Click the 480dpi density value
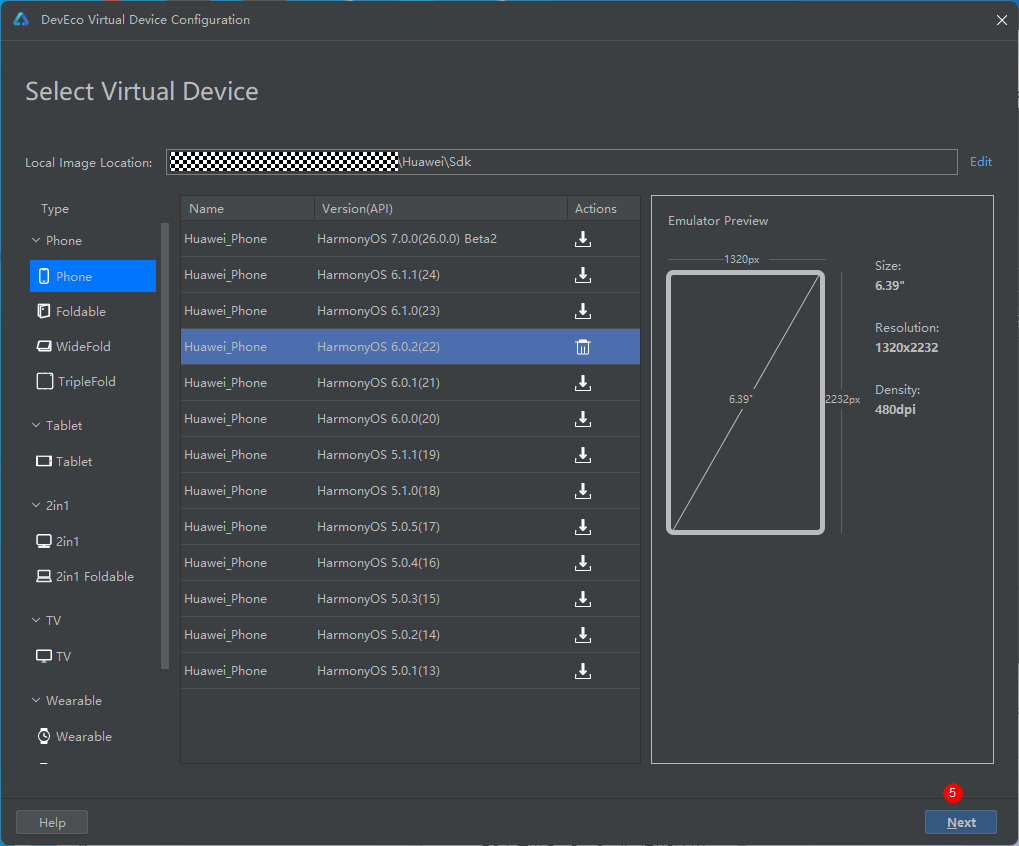The image size is (1019, 846). point(895,410)
